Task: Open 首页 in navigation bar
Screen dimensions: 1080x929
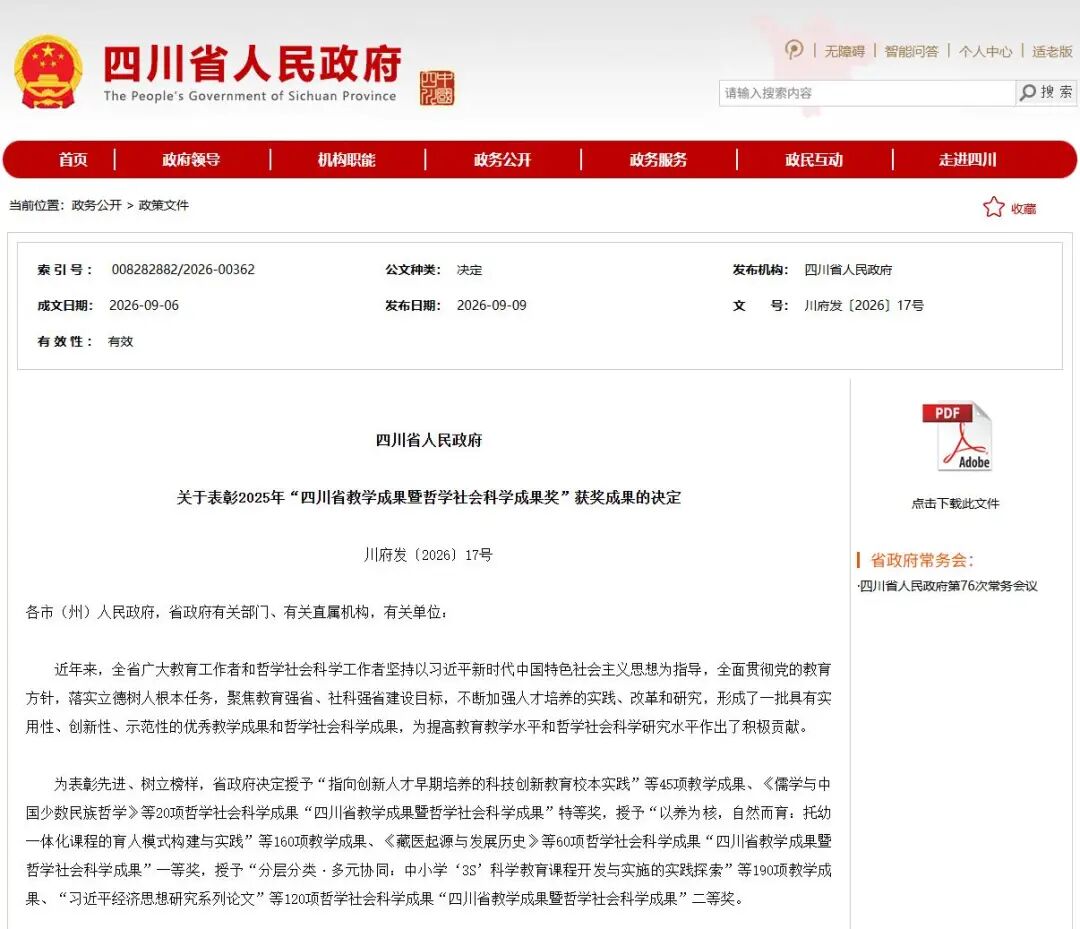Action: coord(73,160)
